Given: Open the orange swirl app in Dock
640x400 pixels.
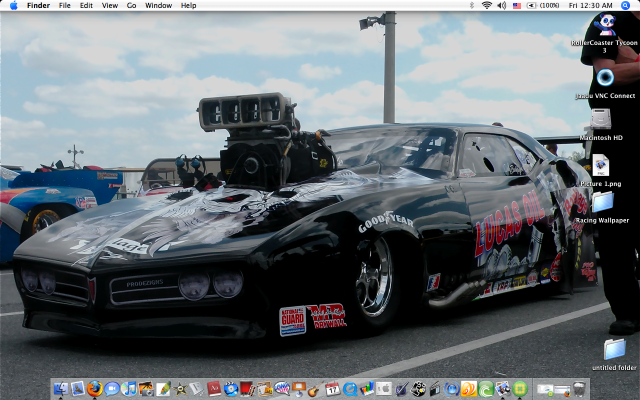Looking at the screenshot, I should (x=469, y=389).
